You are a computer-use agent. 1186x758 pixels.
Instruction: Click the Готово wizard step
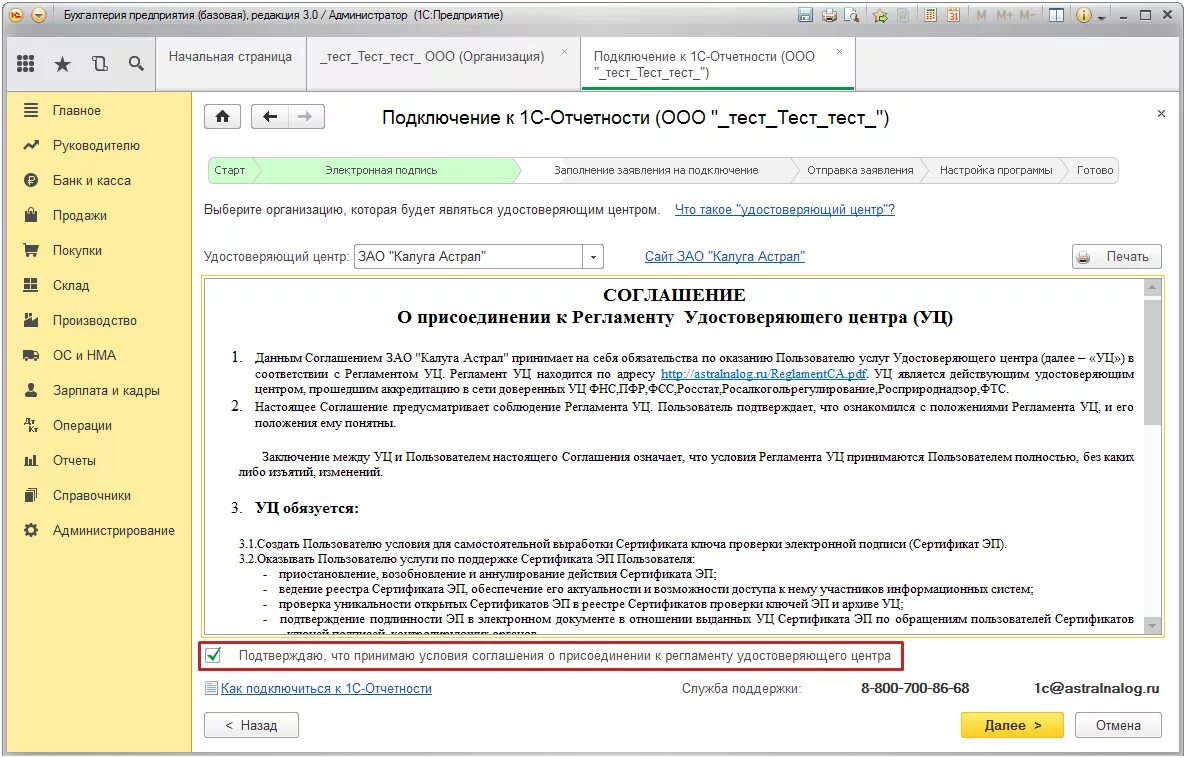click(x=1094, y=170)
